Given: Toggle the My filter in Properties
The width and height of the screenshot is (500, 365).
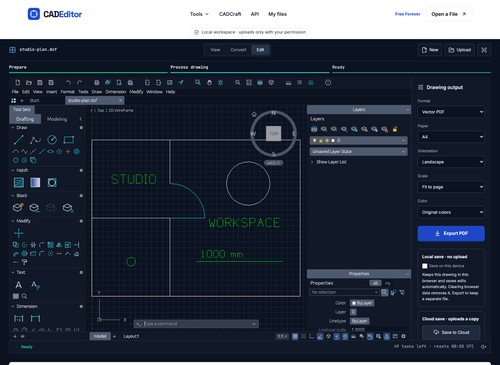Looking at the screenshot, I should click(x=388, y=283).
